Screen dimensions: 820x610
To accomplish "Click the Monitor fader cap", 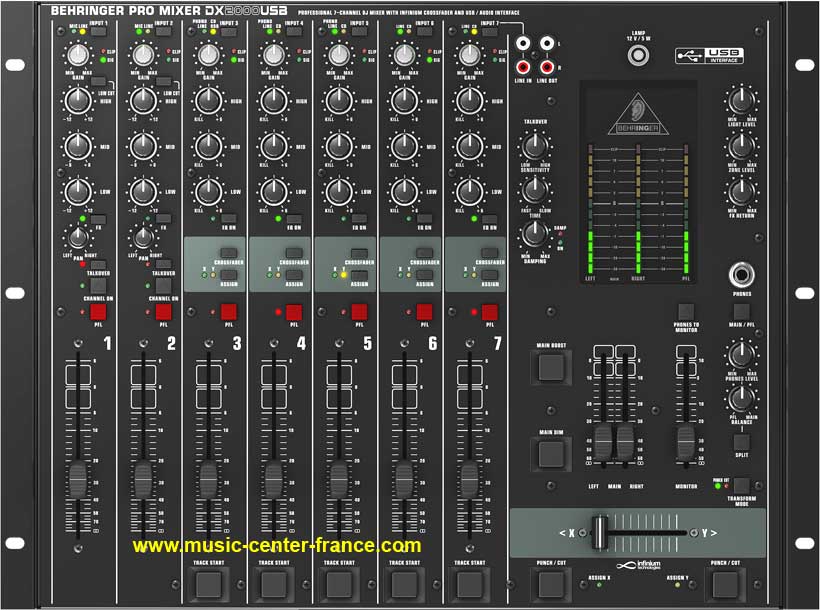I will pyautogui.click(x=686, y=443).
